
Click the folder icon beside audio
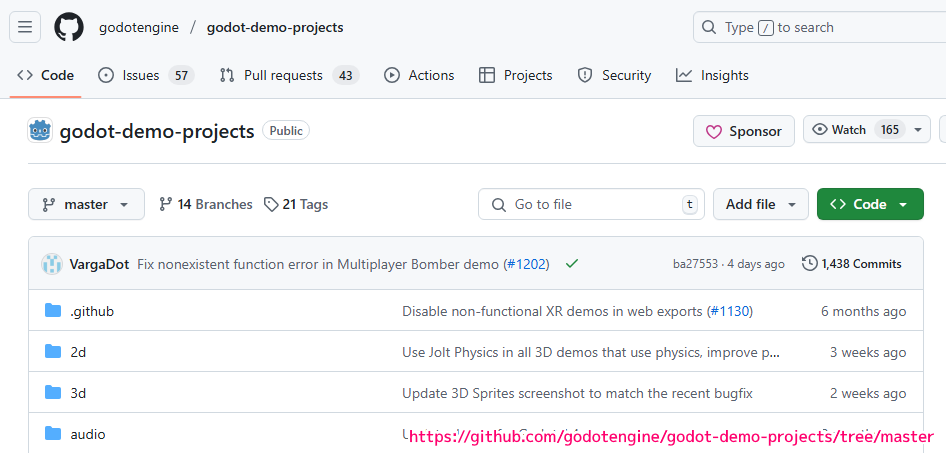pyautogui.click(x=53, y=433)
